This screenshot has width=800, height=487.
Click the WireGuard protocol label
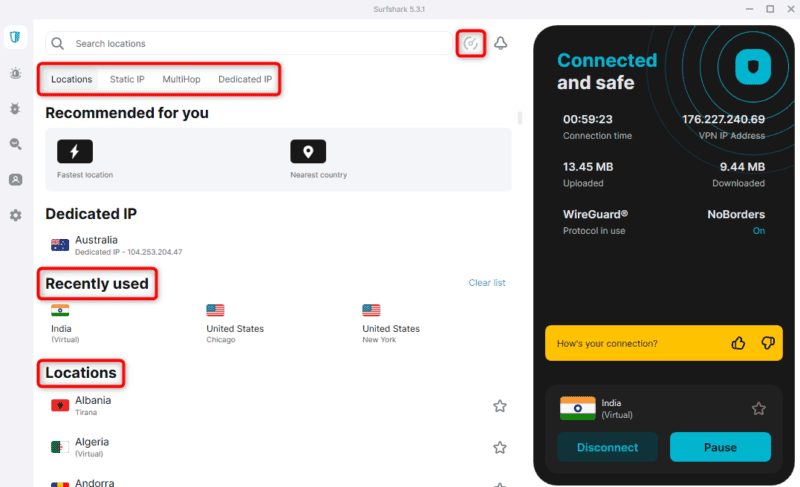click(595, 215)
